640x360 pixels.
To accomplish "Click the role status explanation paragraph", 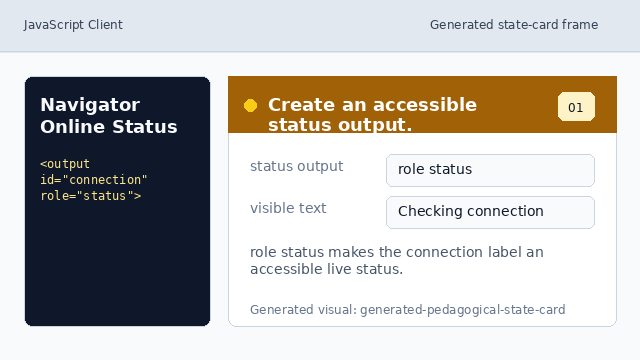I will pyautogui.click(x=396, y=260).
